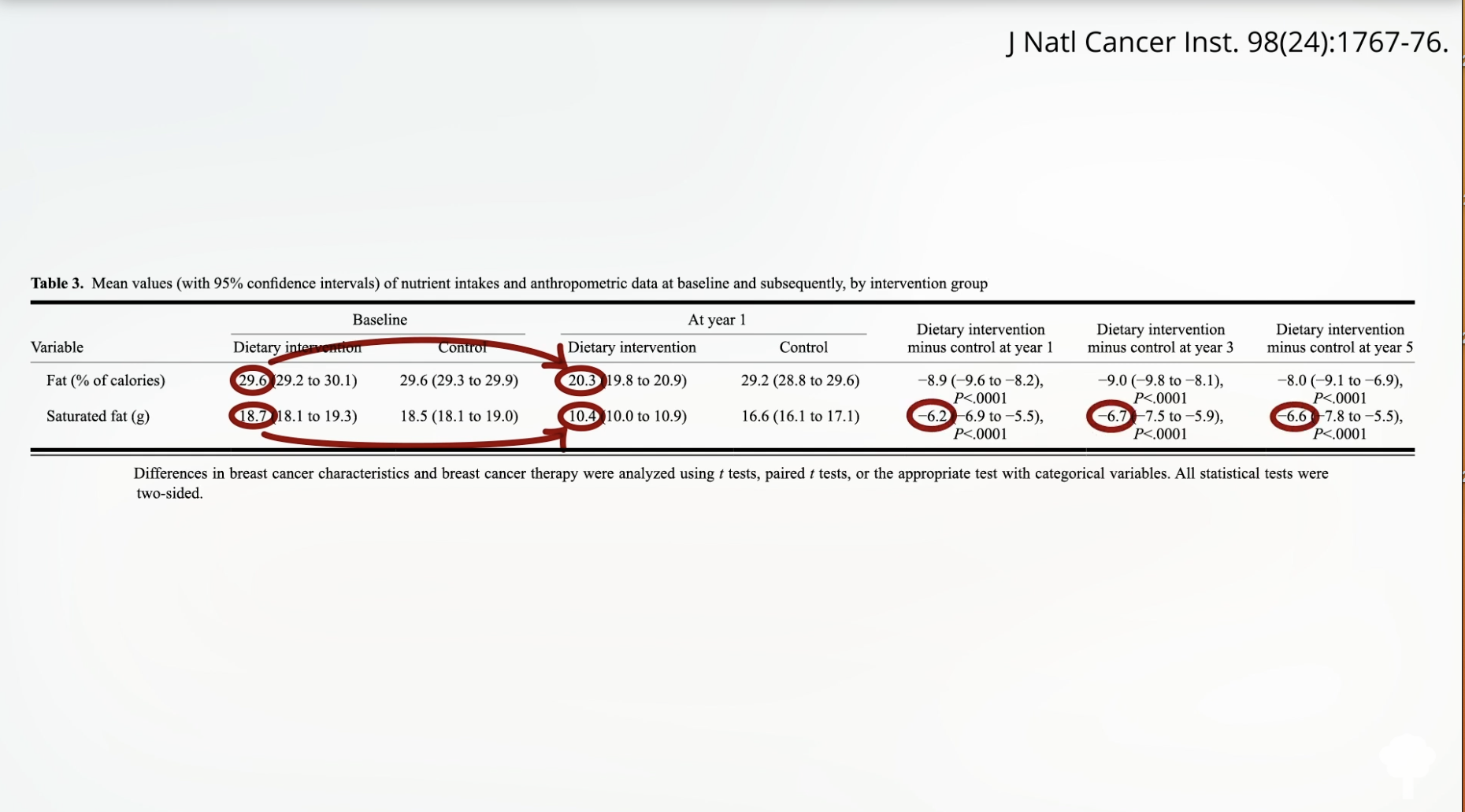Click 'Dietary intervention minus control at year 3' header

1160,339
